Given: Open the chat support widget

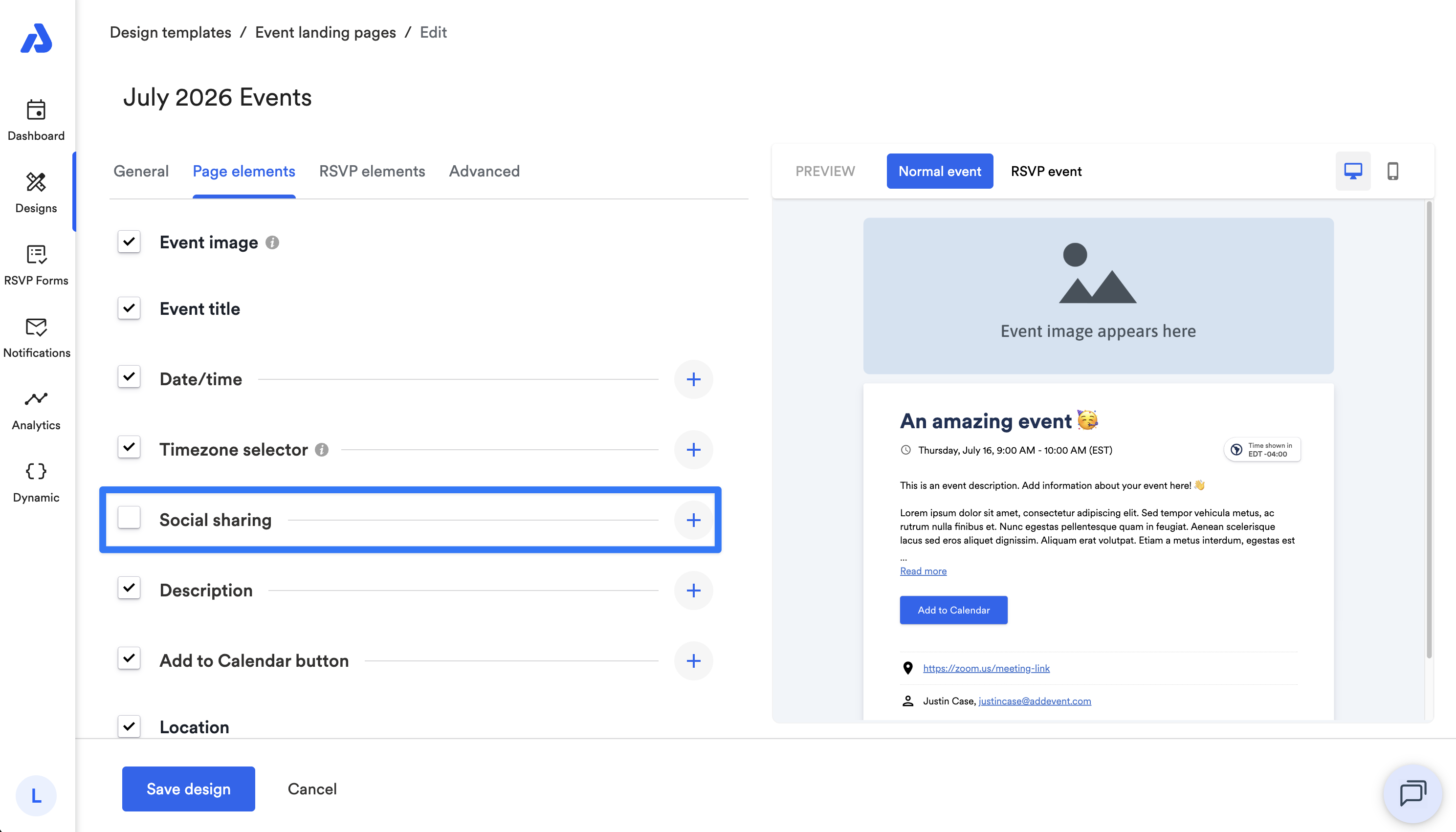Looking at the screenshot, I should pos(1412,793).
